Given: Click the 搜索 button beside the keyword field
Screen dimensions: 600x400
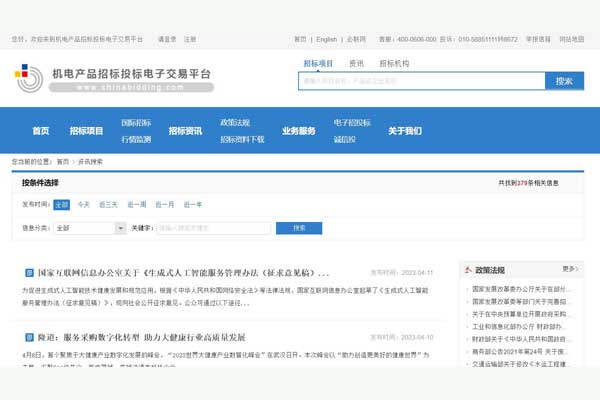Looking at the screenshot, I should (x=299, y=228).
